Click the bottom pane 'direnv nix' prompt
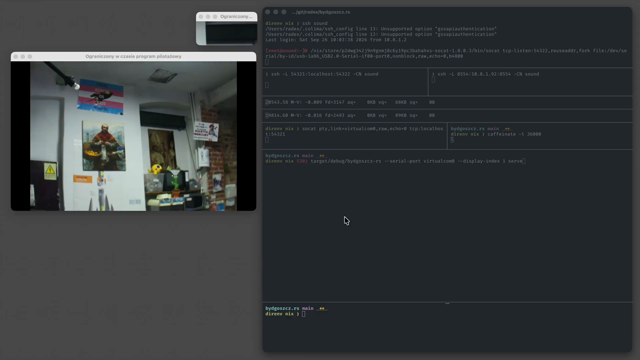This screenshot has width=640, height=360. pos(282,314)
